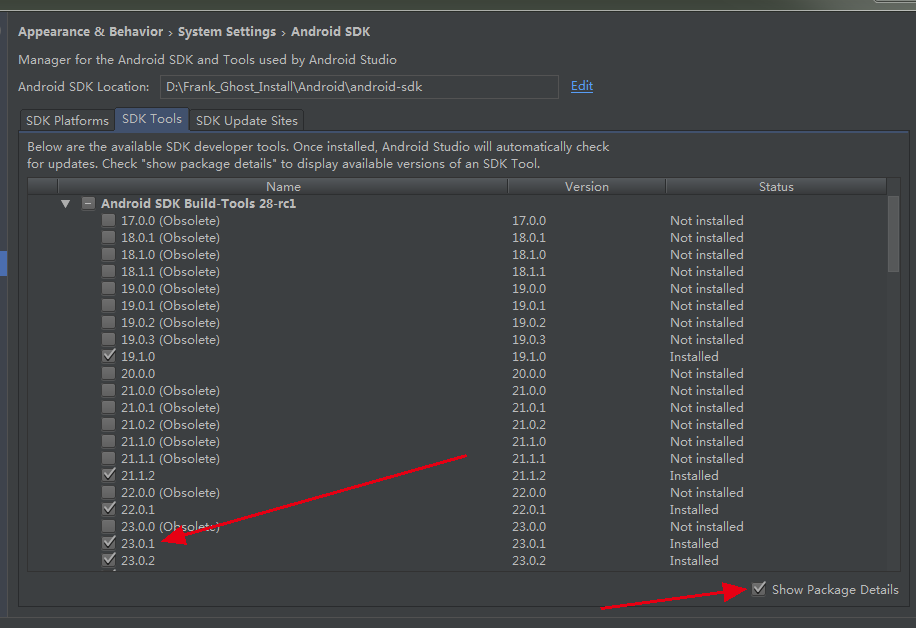
Task: Click the version cell 19.1.0
Action: (x=529, y=356)
